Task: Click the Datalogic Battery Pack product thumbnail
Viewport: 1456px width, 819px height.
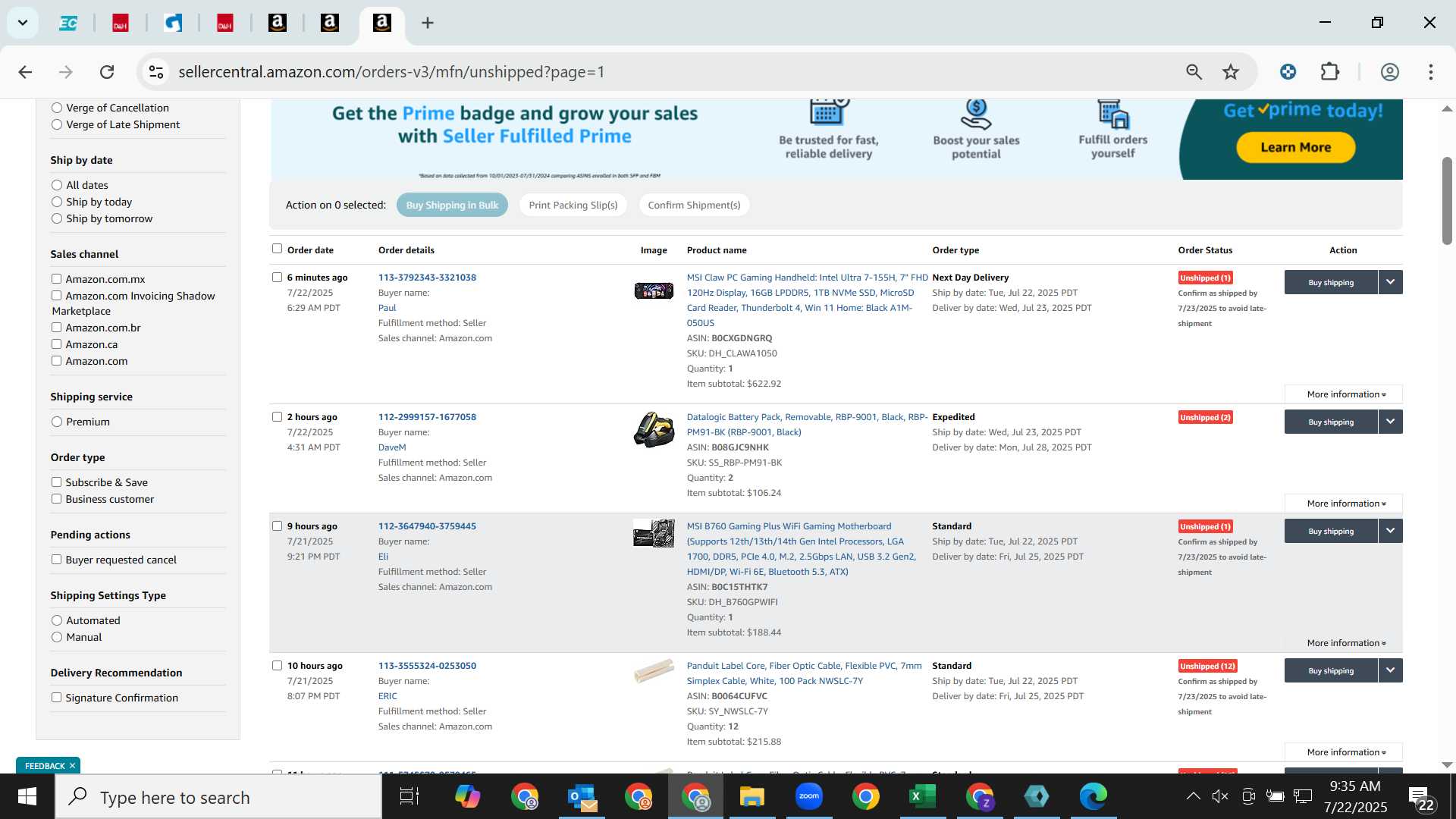Action: click(x=654, y=430)
